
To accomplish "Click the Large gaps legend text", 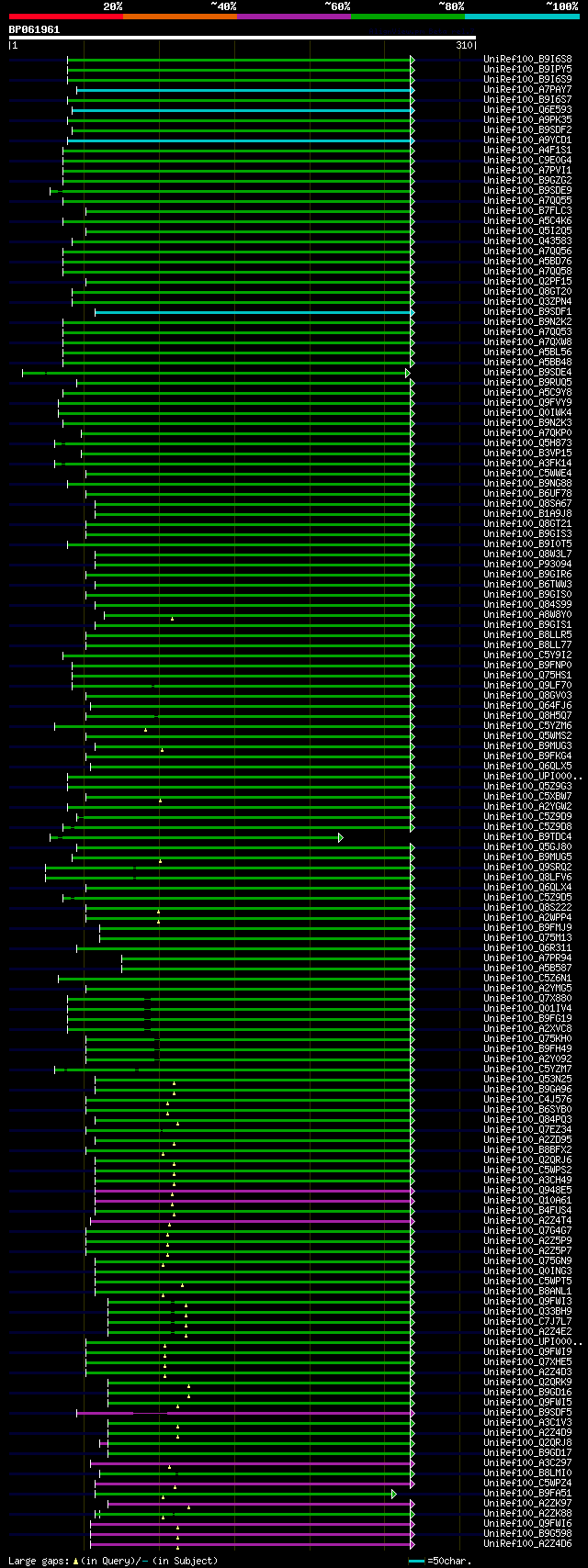I will coord(114,1561).
